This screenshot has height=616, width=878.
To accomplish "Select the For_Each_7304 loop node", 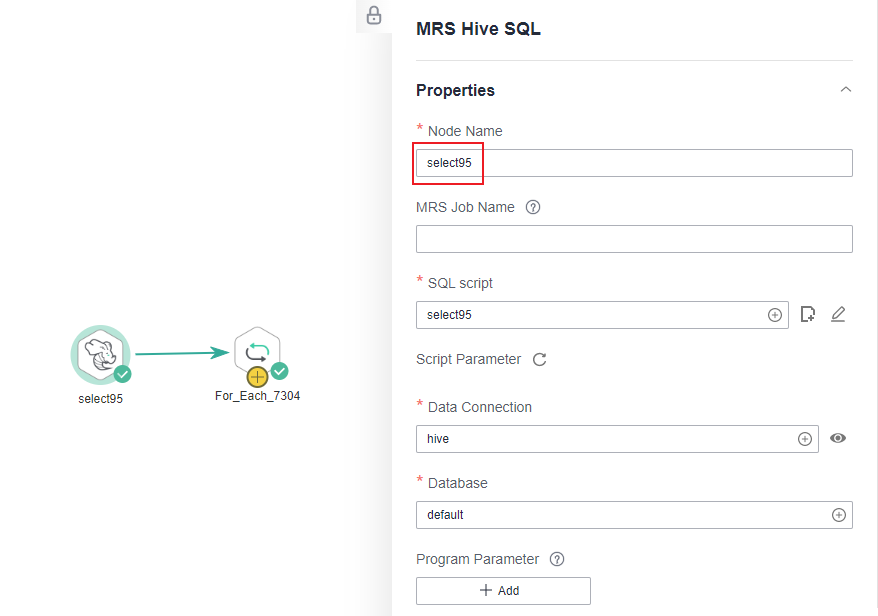I will pyautogui.click(x=257, y=352).
